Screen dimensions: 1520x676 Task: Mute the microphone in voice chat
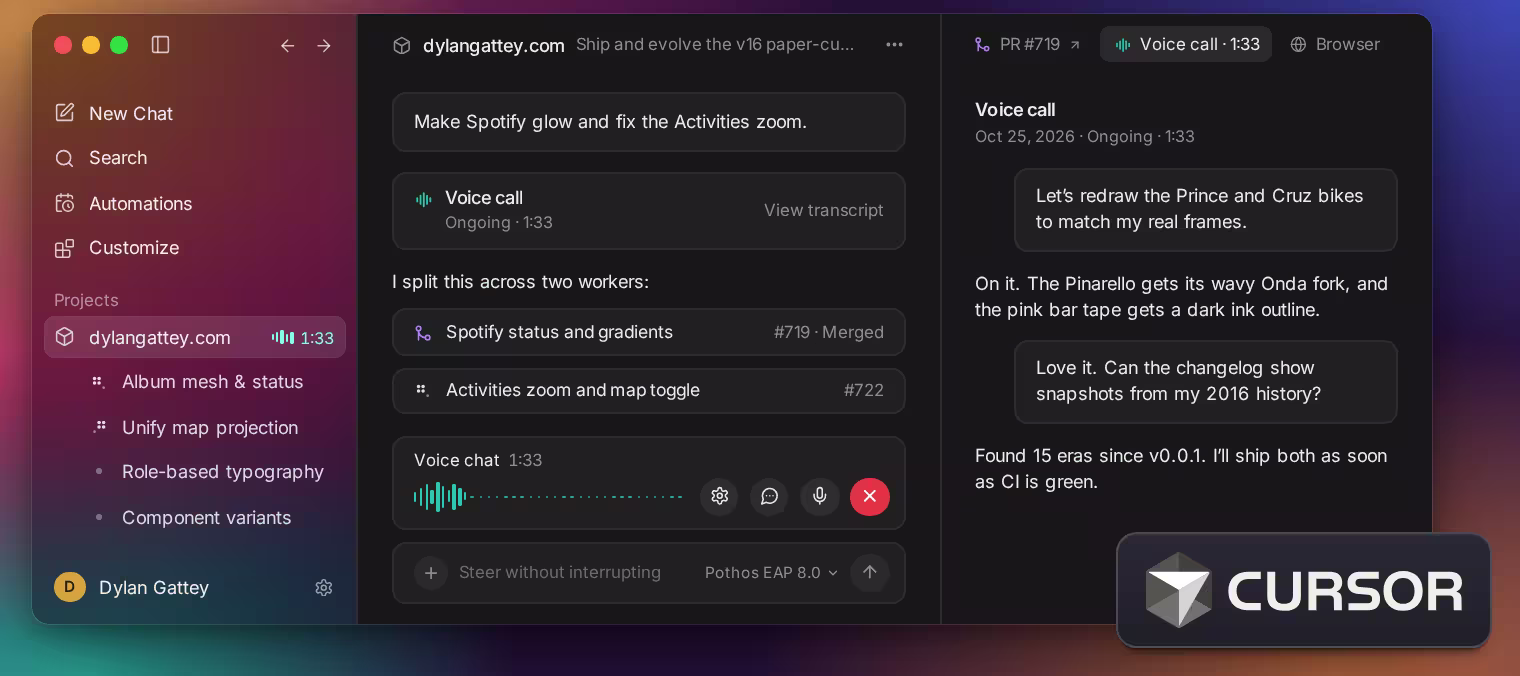tap(820, 496)
